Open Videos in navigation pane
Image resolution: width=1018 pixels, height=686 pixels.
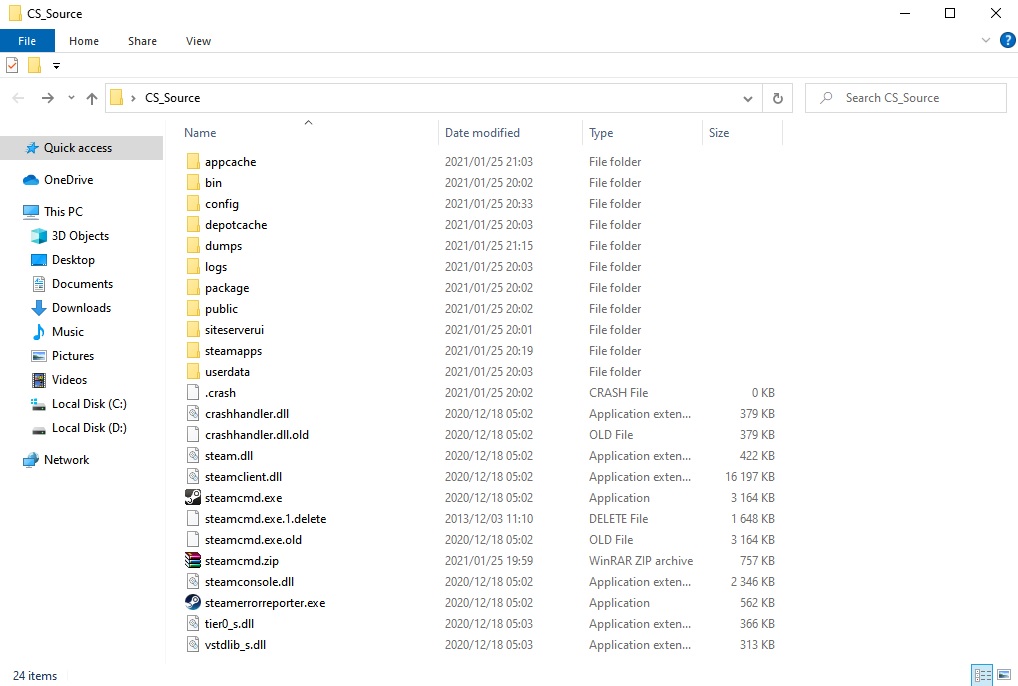[x=69, y=380]
